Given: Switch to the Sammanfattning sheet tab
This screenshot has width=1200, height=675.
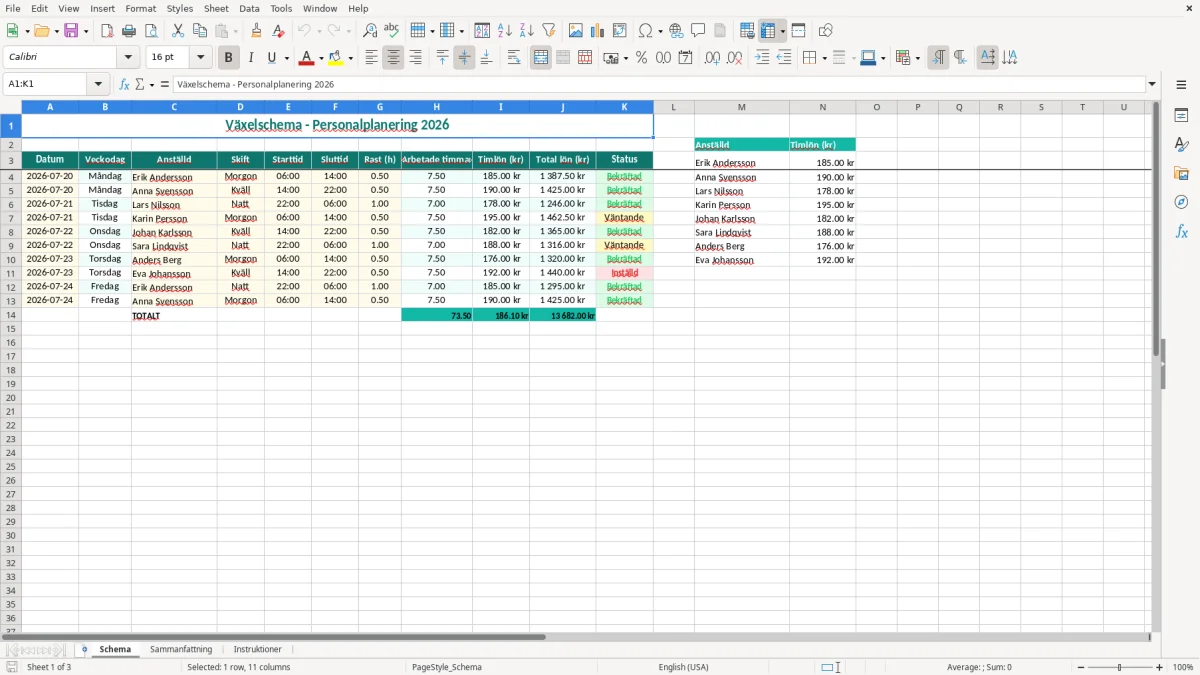Looking at the screenshot, I should [x=181, y=649].
